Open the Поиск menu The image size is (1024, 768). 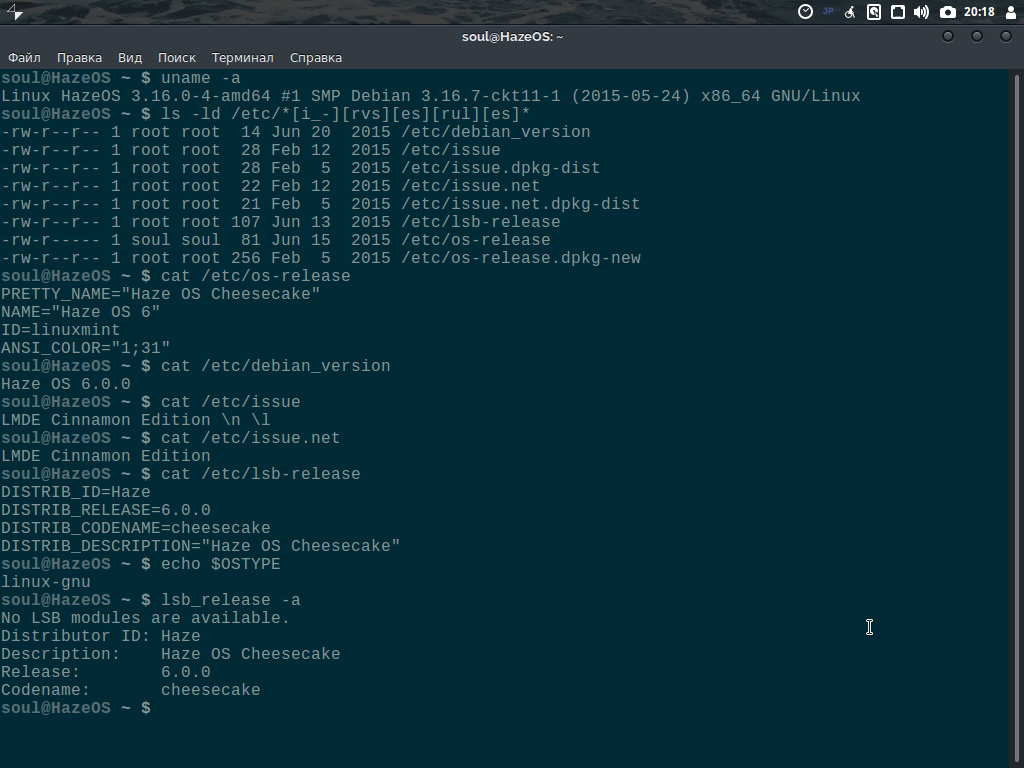[176, 57]
